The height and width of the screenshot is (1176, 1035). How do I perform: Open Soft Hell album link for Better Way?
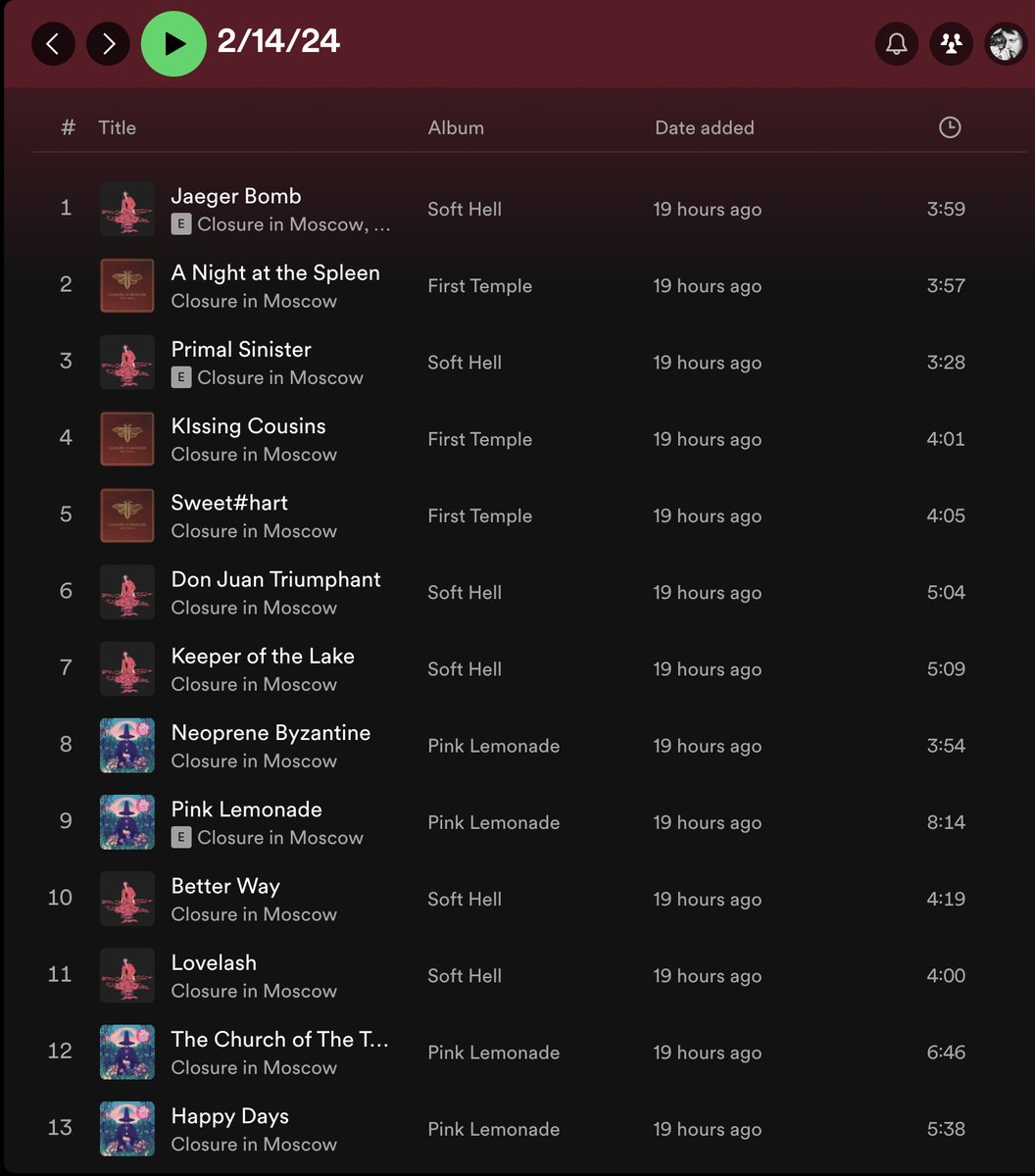coord(465,899)
